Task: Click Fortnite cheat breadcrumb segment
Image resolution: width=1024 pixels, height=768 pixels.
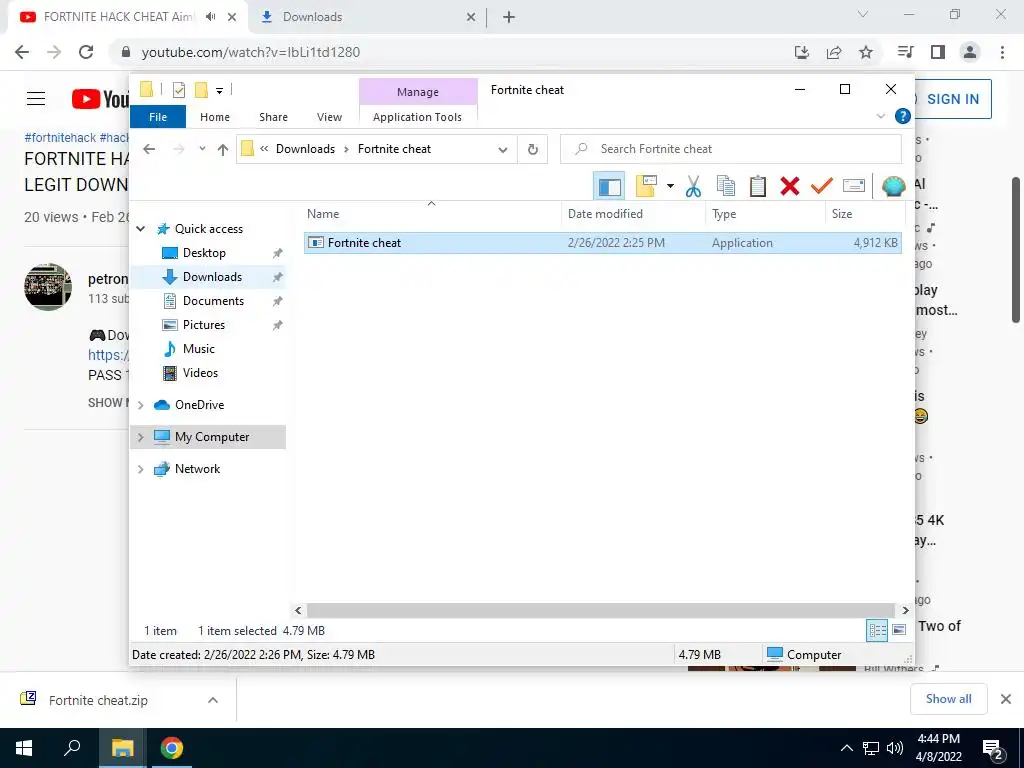Action: [394, 149]
